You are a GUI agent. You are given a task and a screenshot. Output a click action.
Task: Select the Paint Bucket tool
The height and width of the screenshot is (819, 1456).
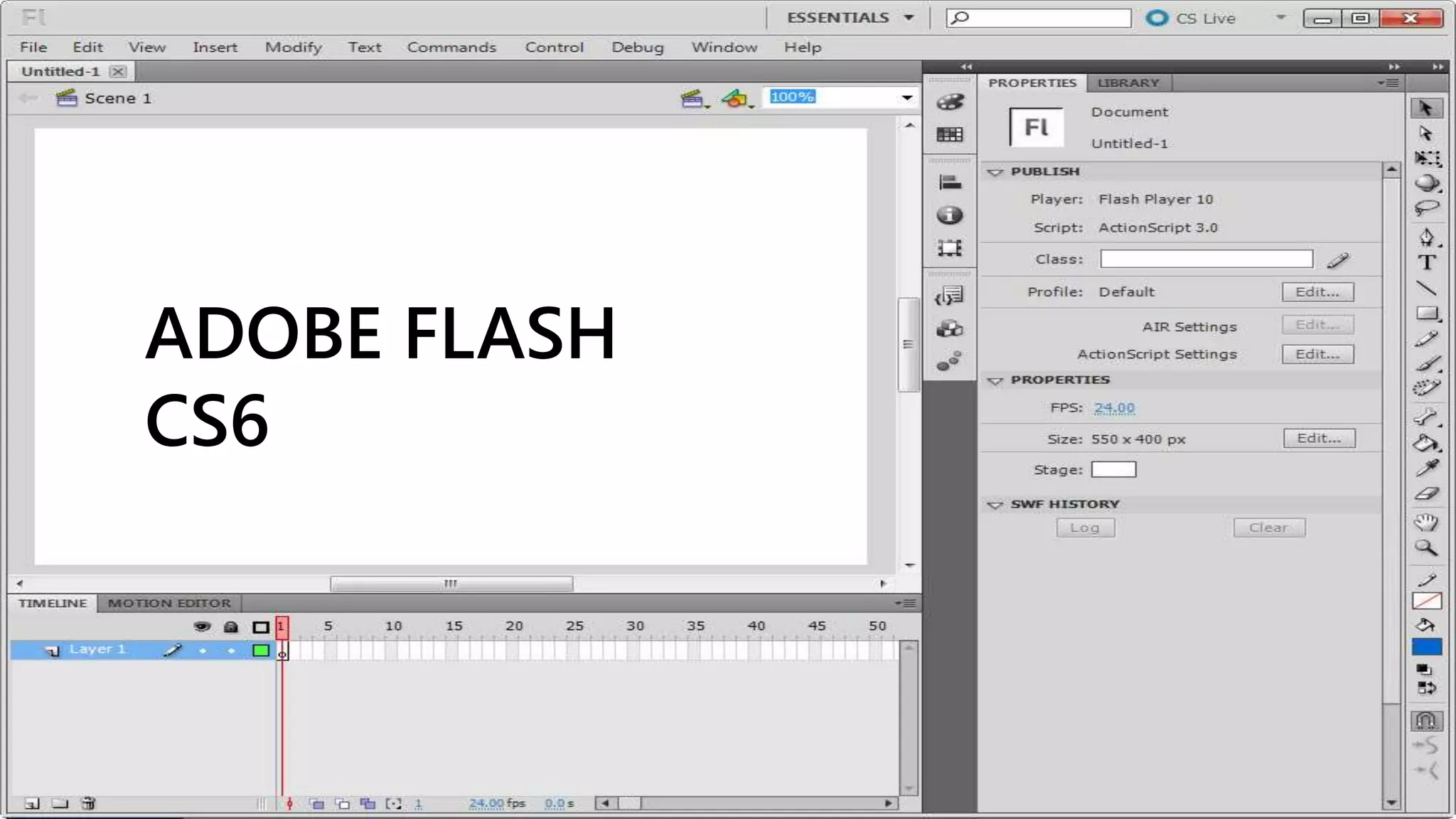point(1426,444)
